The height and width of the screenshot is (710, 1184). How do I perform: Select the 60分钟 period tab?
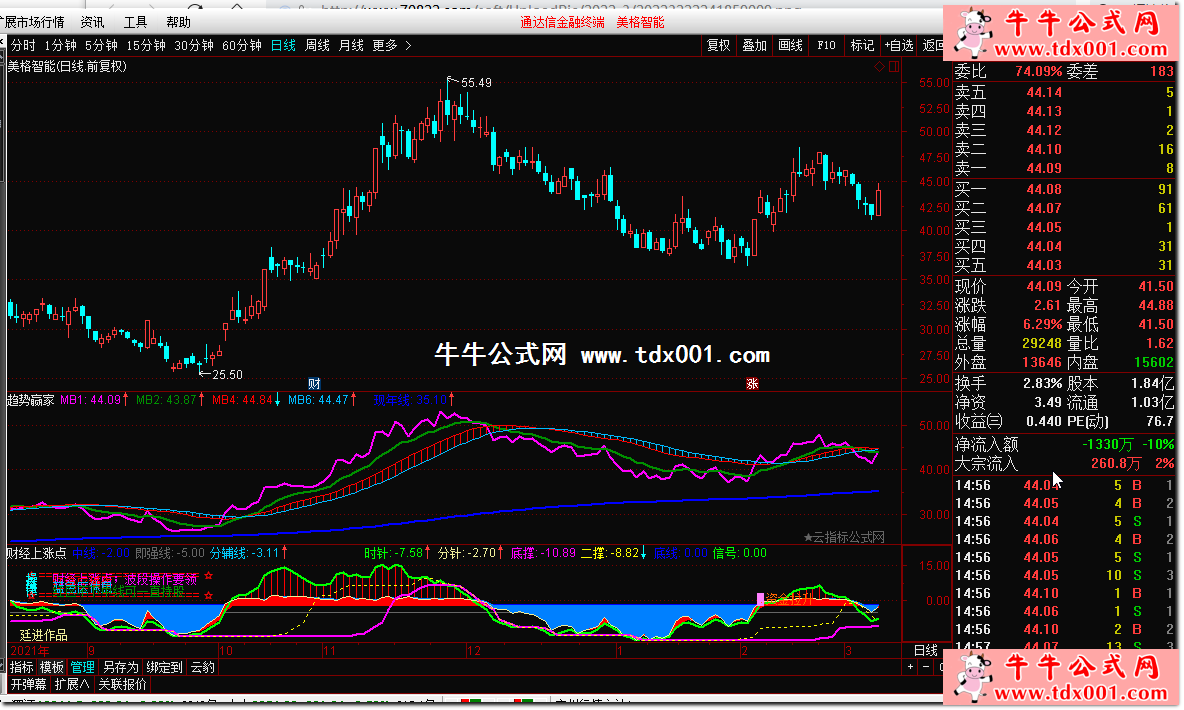pos(241,45)
